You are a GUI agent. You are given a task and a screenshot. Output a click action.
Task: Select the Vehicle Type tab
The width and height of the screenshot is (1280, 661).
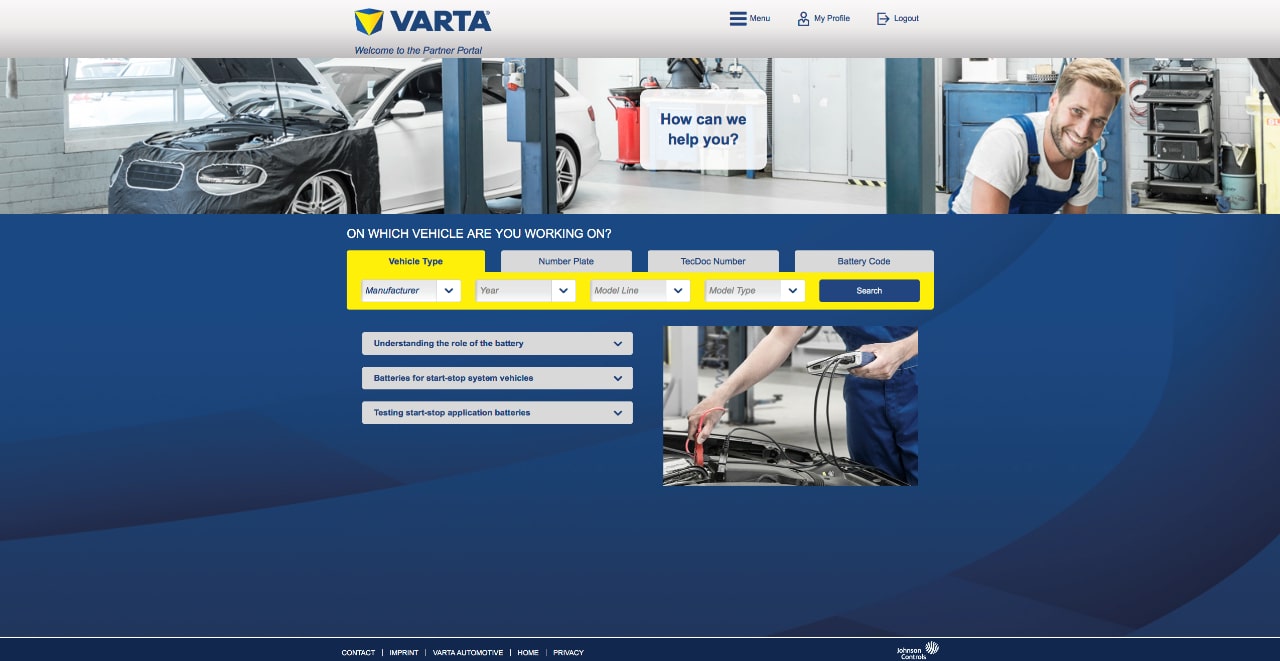click(x=416, y=261)
